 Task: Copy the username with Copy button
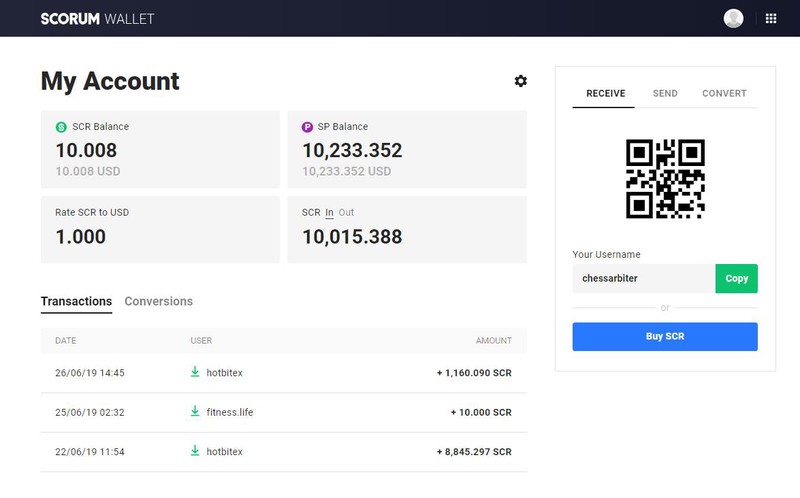point(736,279)
